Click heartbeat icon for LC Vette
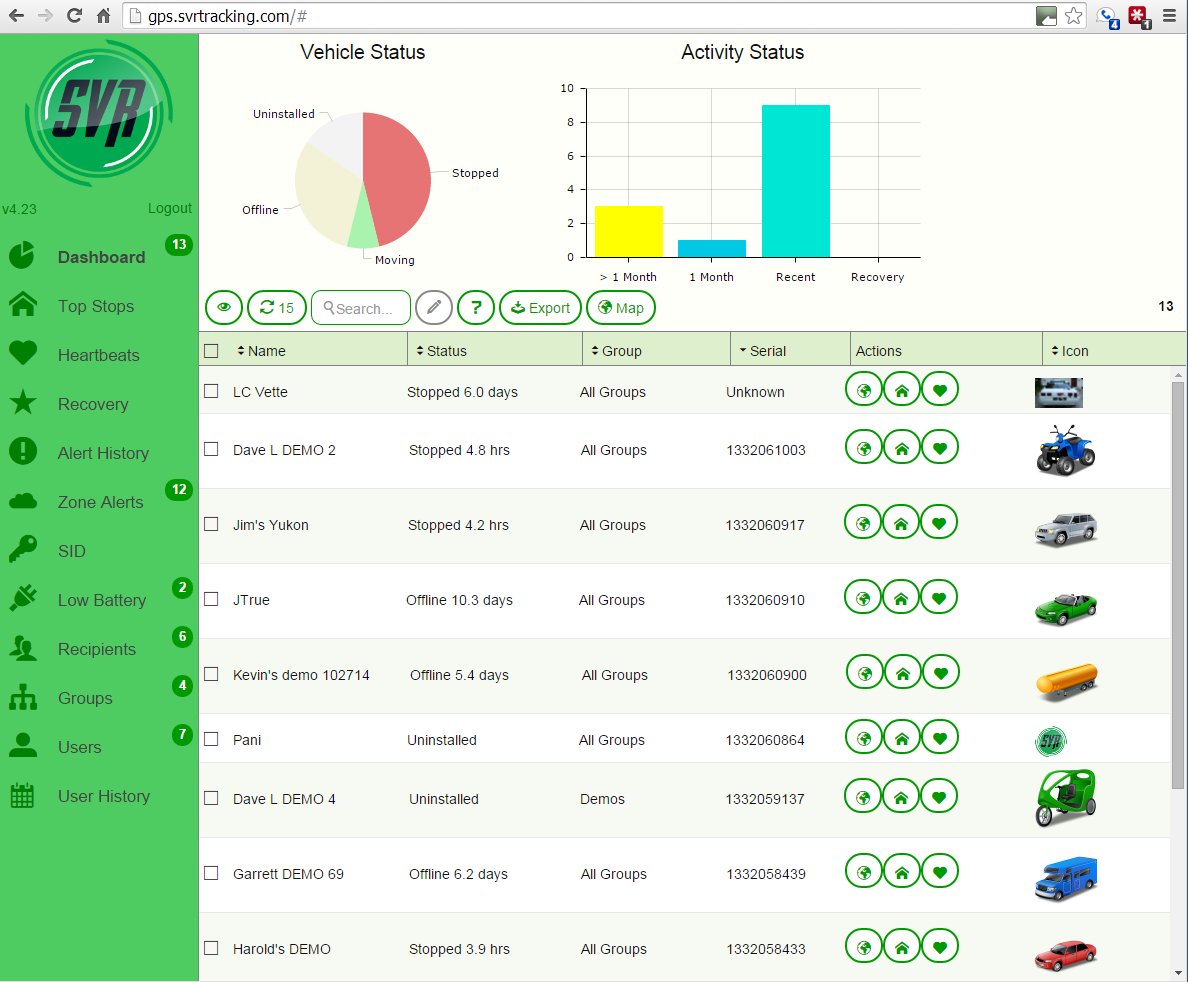Viewport: 1188px width, 982px height. click(939, 390)
